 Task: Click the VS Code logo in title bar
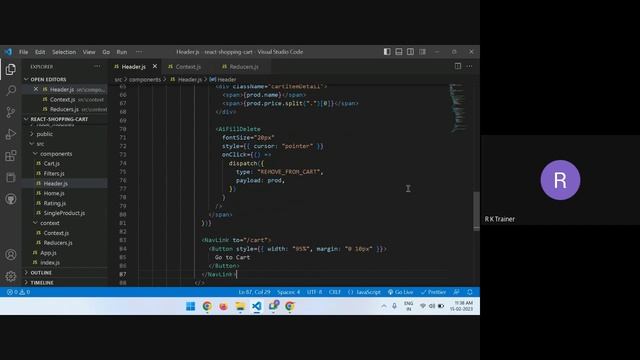(x=8, y=52)
